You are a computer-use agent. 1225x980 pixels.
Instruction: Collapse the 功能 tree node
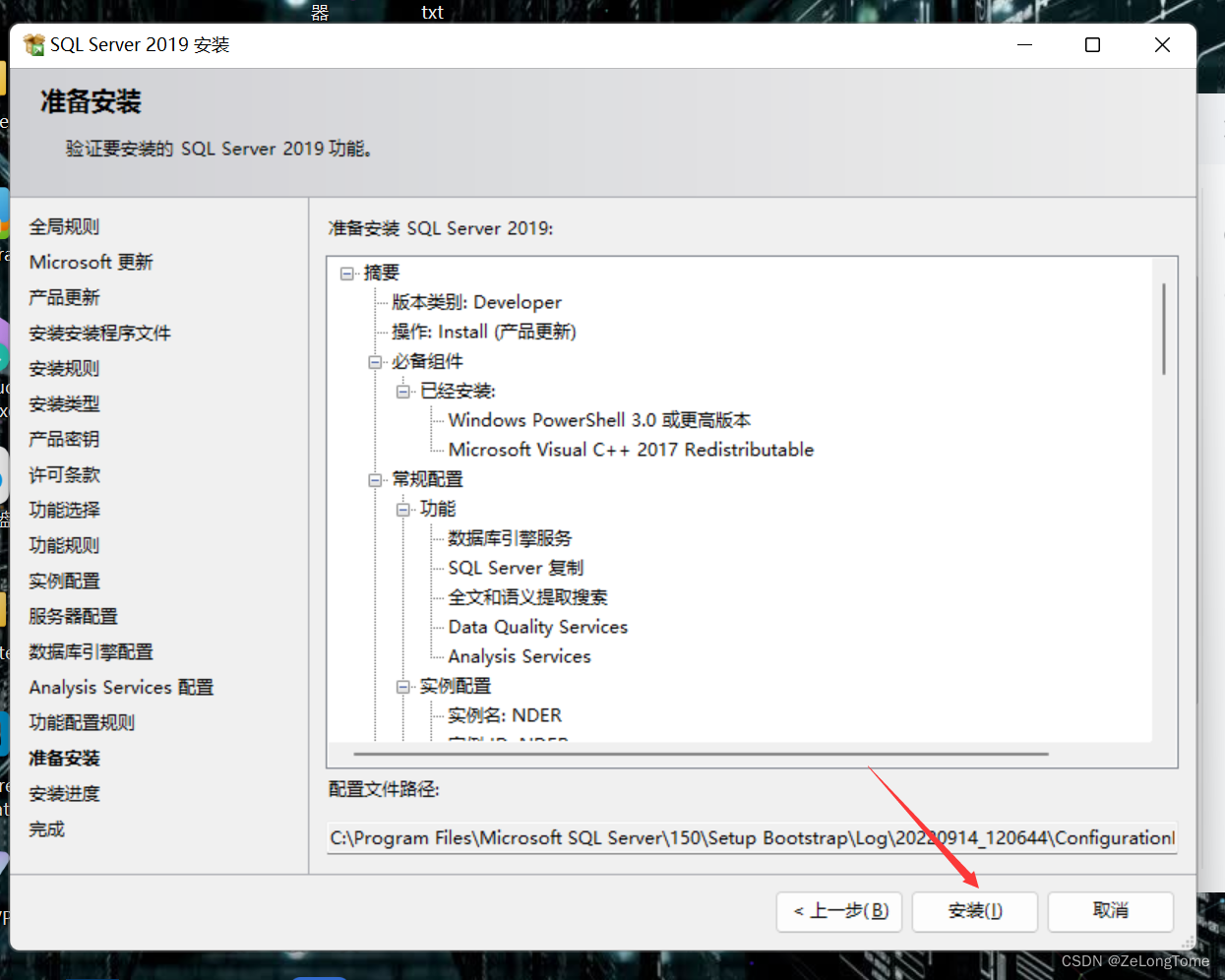pyautogui.click(x=403, y=509)
